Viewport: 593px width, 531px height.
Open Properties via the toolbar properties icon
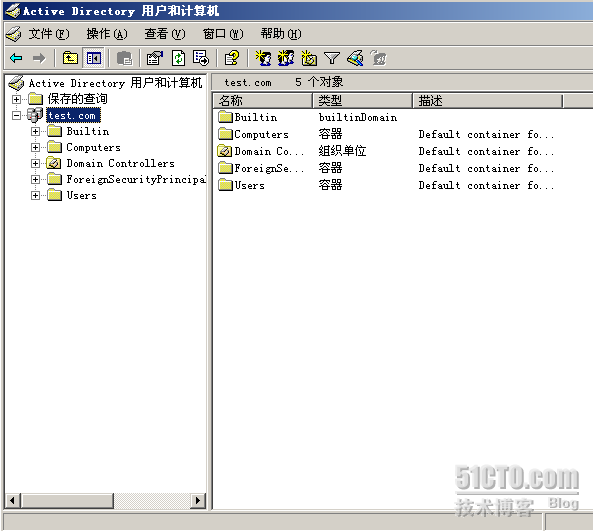[155, 58]
